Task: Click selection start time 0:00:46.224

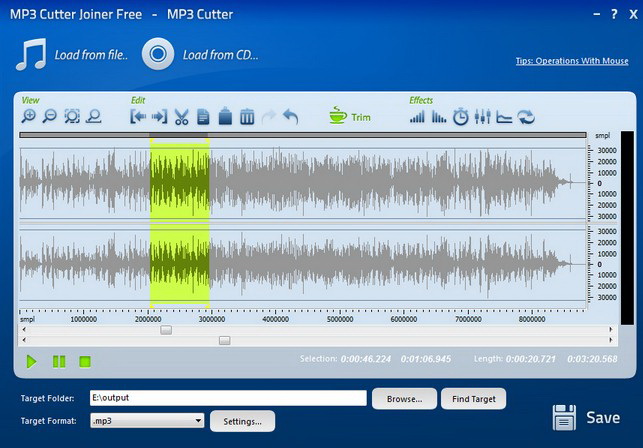Action: point(365,359)
